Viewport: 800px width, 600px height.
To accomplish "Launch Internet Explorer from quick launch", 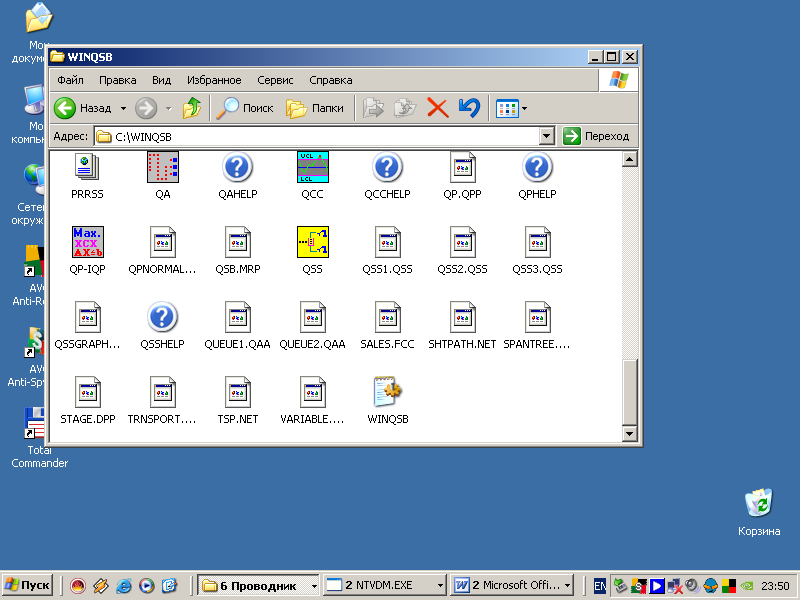I will [x=123, y=585].
